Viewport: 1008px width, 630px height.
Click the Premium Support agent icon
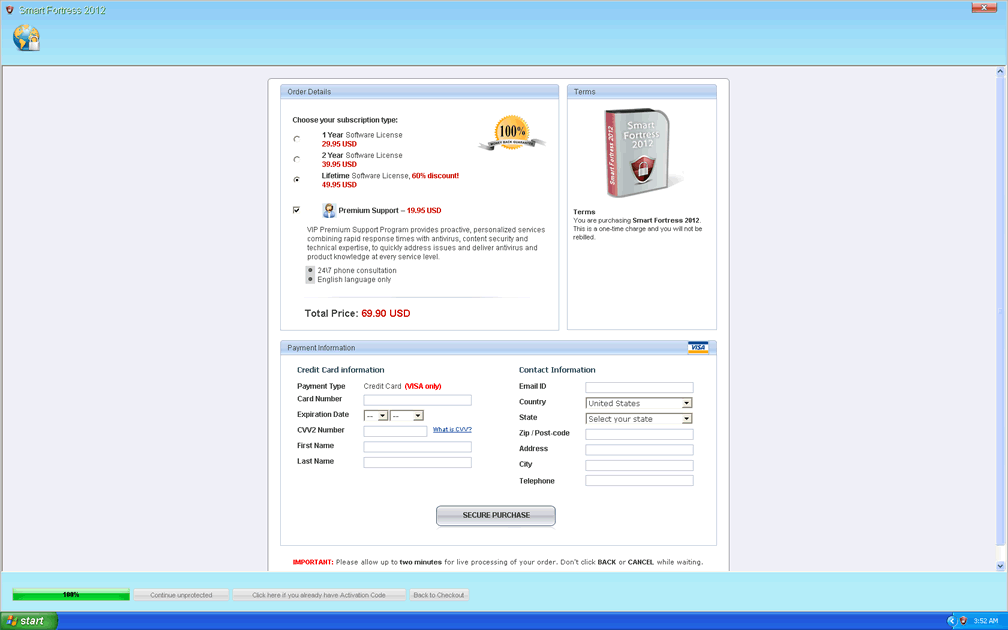coord(329,211)
